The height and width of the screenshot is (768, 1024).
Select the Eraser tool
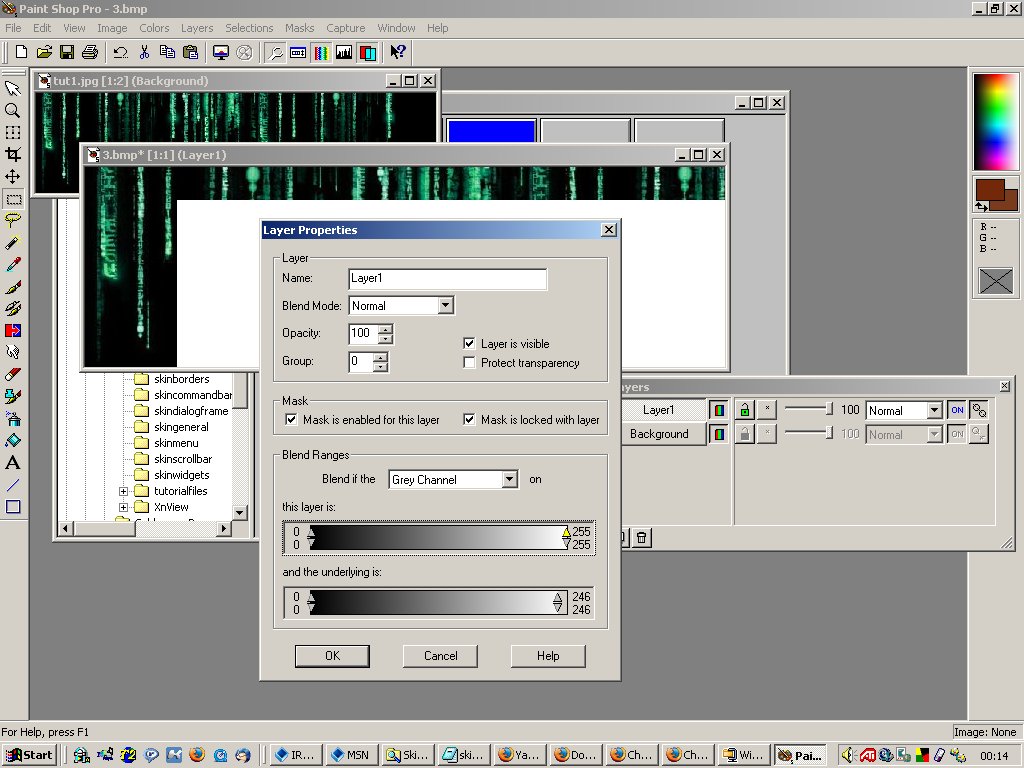(12, 374)
